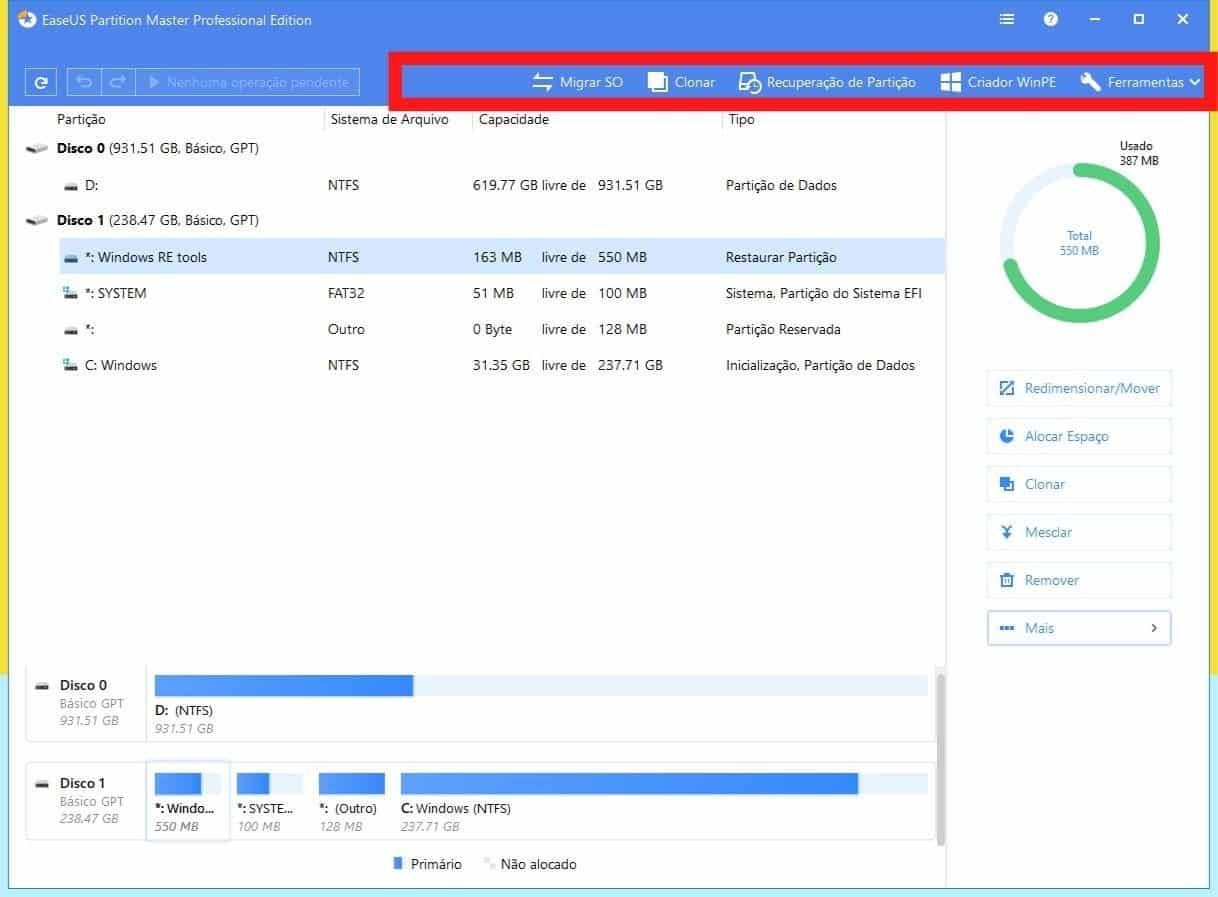Screen dimensions: 1218x897
Task: Click the Mesclar sidebar option
Action: (x=1078, y=532)
